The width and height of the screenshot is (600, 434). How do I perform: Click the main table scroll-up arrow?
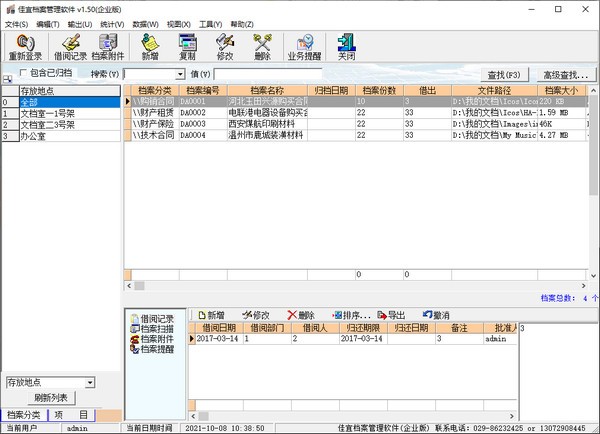pos(593,91)
